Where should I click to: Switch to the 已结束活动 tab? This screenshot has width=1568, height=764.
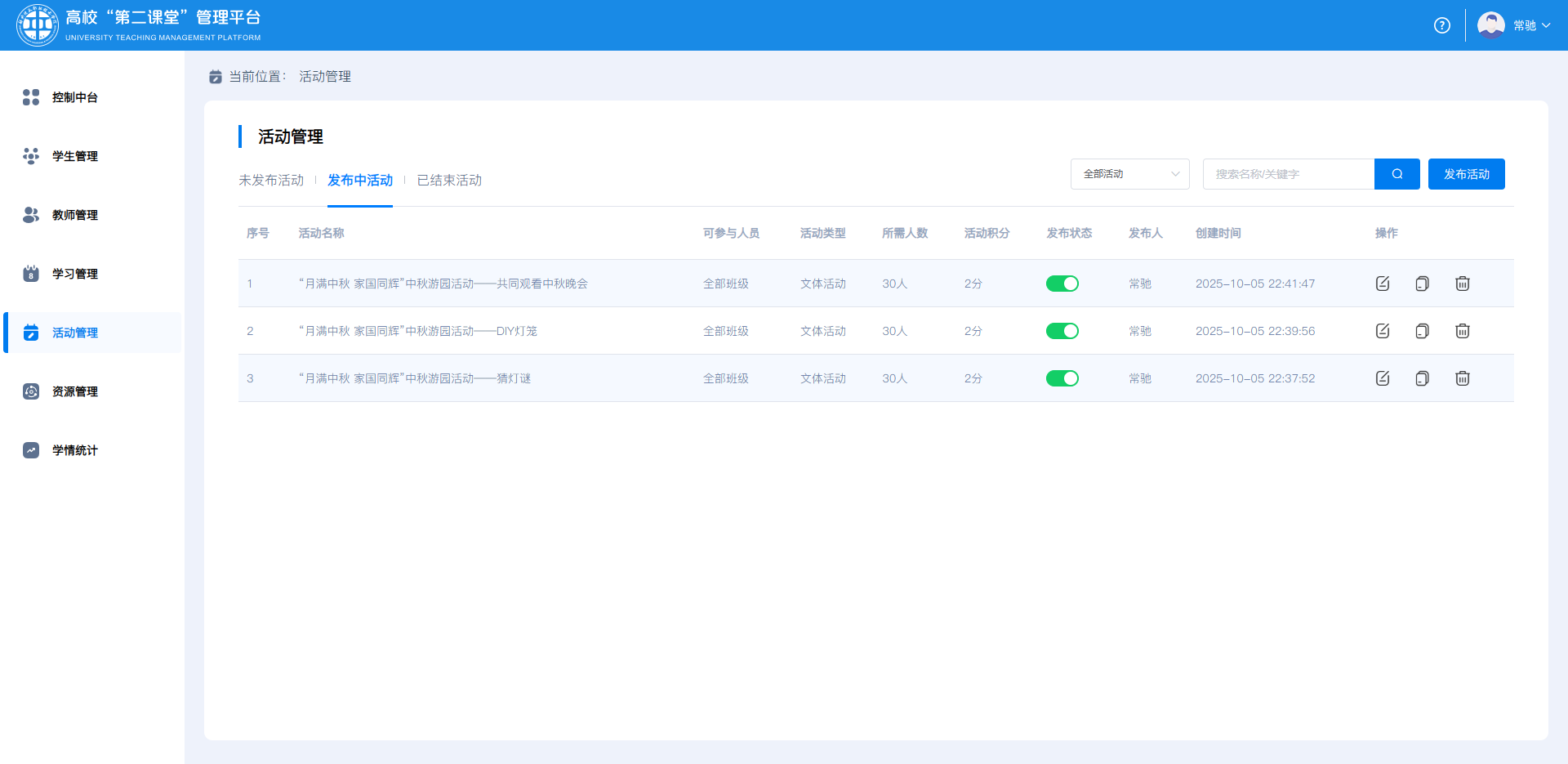(x=449, y=181)
